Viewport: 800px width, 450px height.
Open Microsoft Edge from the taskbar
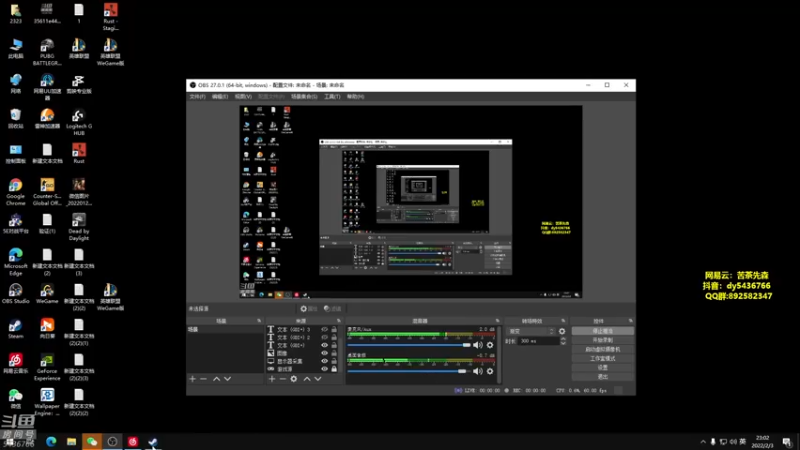51,442
